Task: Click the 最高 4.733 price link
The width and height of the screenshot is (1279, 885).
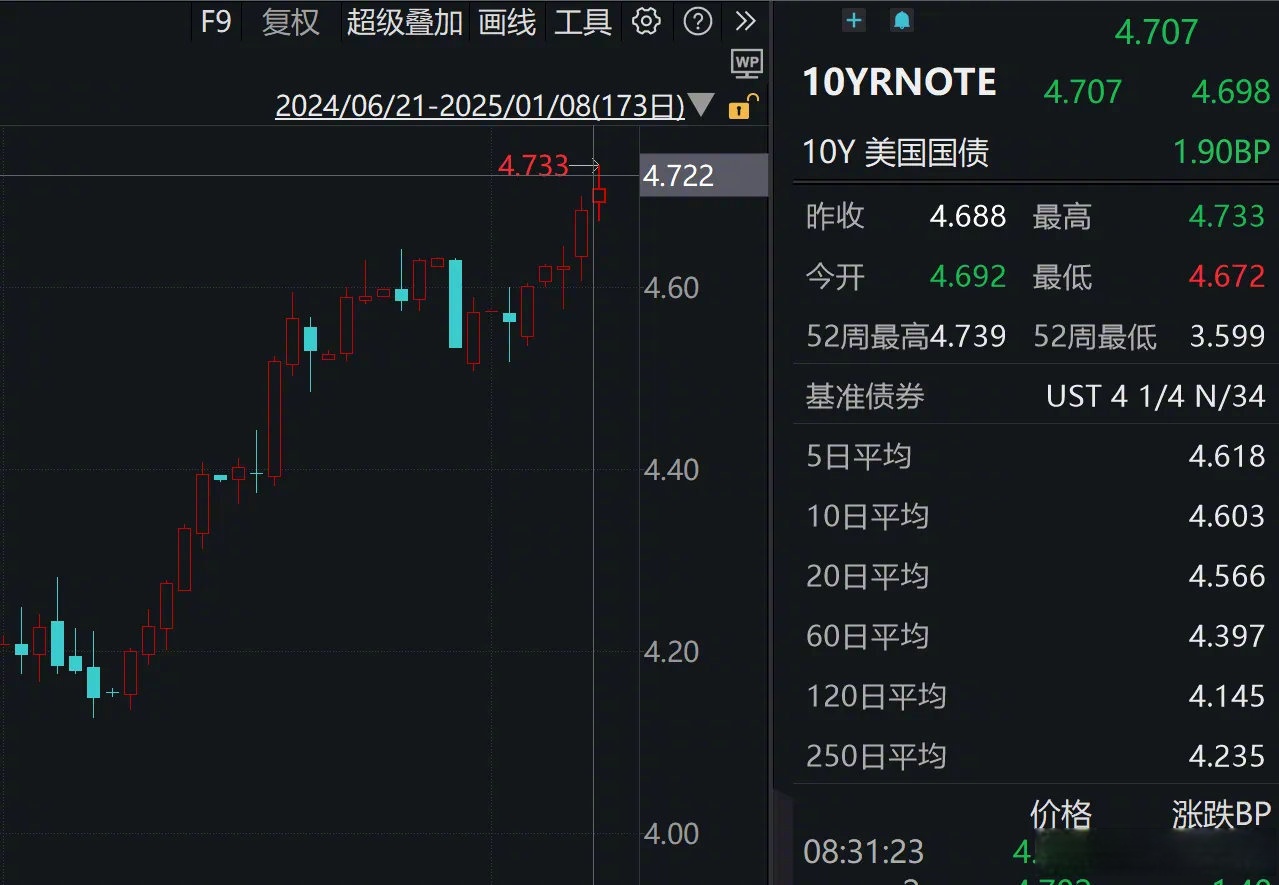Action: point(1227,216)
